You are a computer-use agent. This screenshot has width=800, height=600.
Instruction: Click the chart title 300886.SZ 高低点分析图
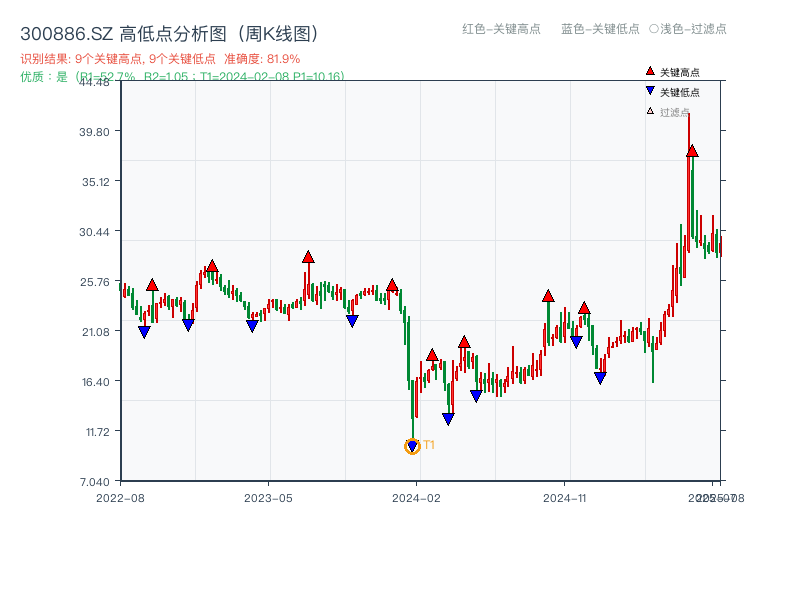169,34
